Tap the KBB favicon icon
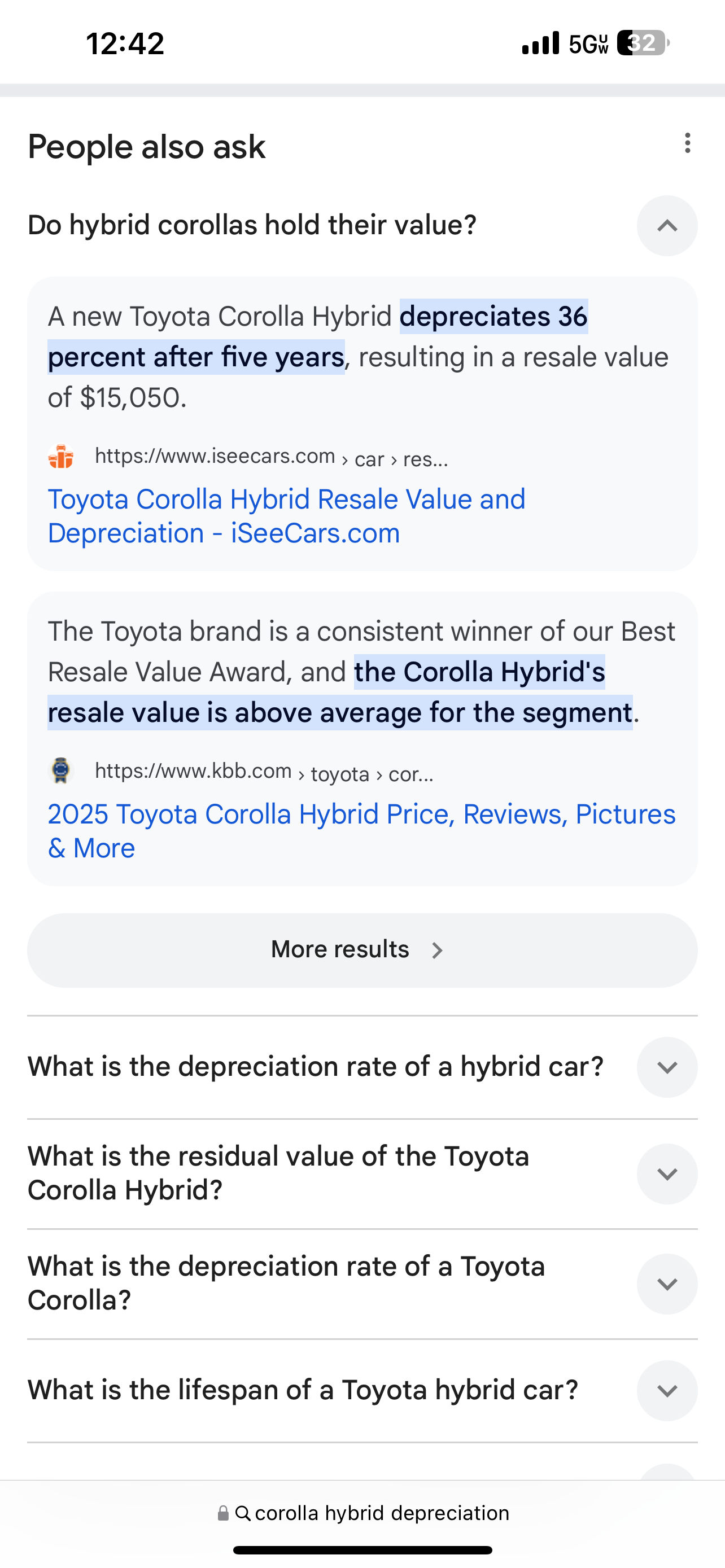Viewport: 725px width, 1568px height. (x=61, y=770)
